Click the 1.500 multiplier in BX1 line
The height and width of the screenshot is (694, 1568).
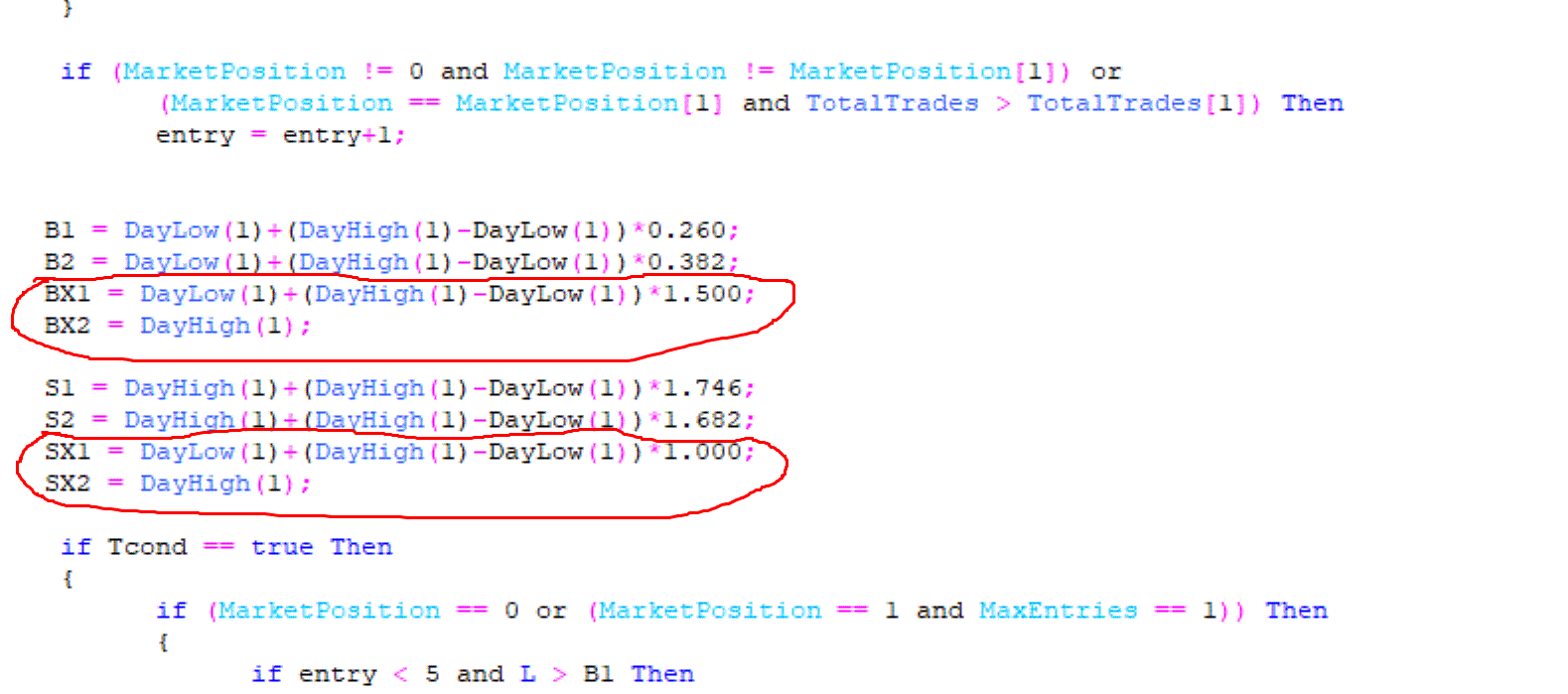[x=702, y=294]
